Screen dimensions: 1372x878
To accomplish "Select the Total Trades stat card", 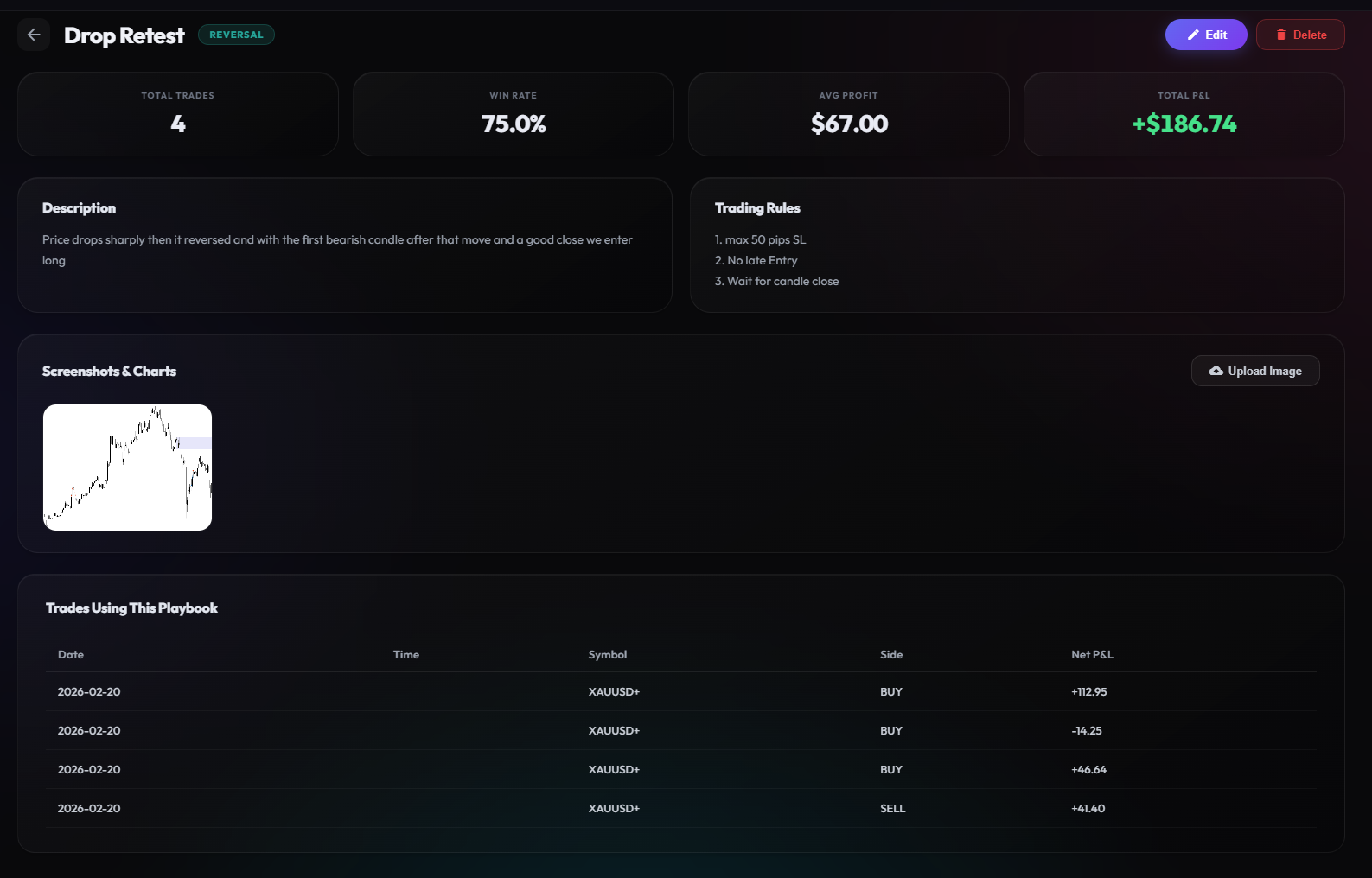I will pyautogui.click(x=177, y=114).
